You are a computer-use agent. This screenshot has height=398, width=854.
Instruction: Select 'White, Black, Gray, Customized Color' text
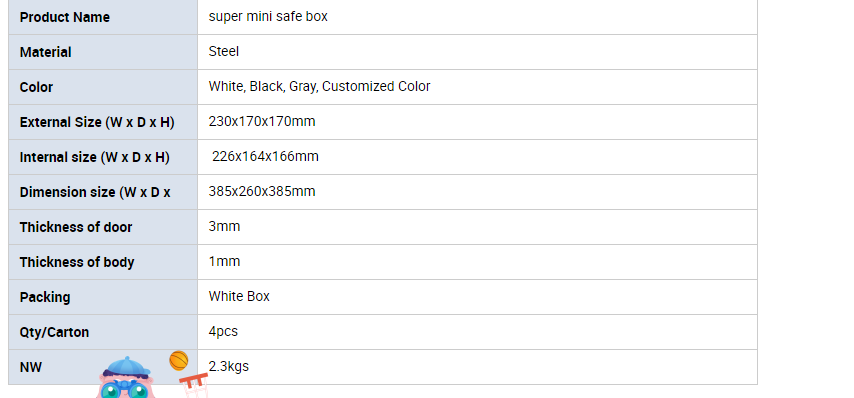319,87
